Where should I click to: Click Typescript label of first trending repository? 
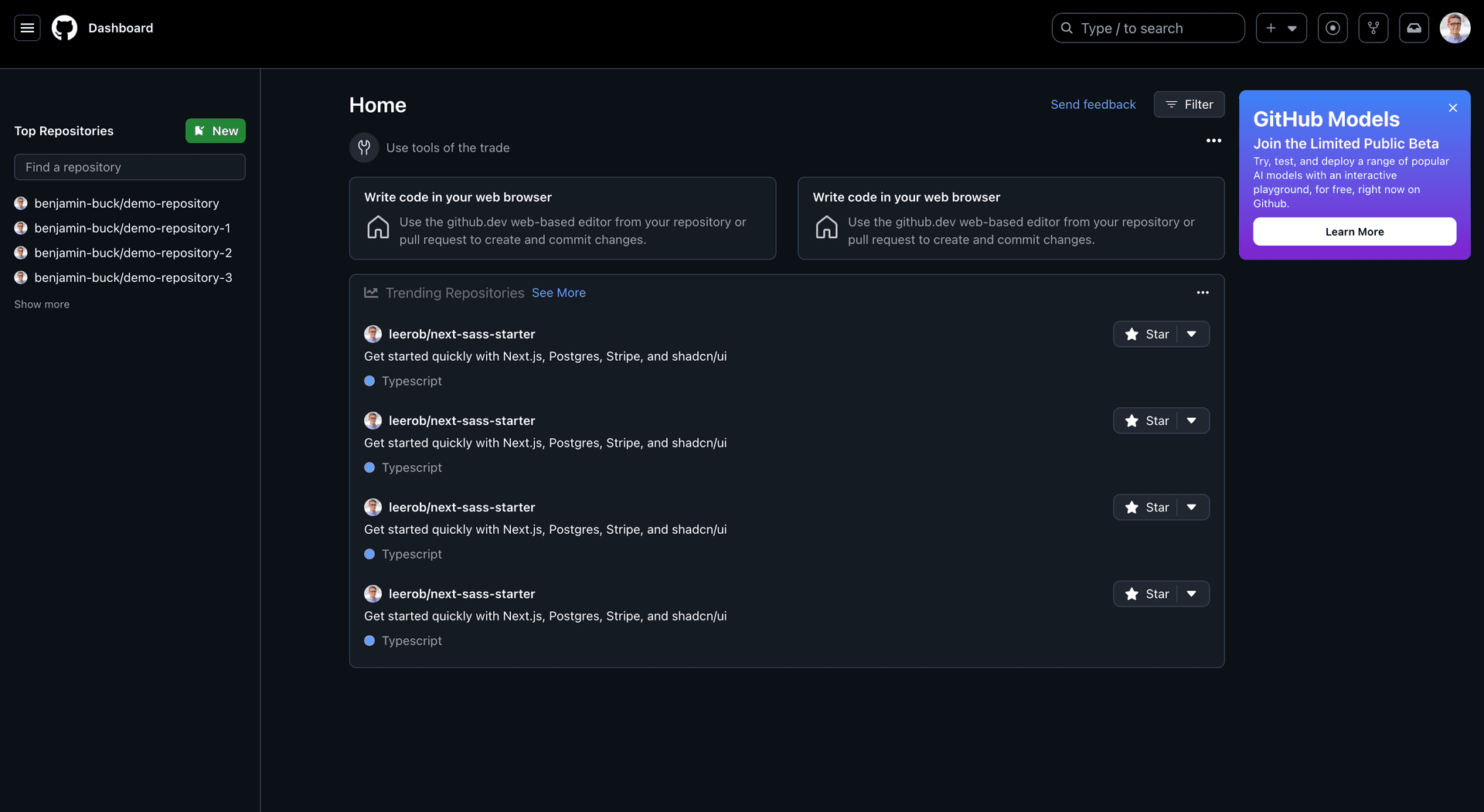coord(412,381)
